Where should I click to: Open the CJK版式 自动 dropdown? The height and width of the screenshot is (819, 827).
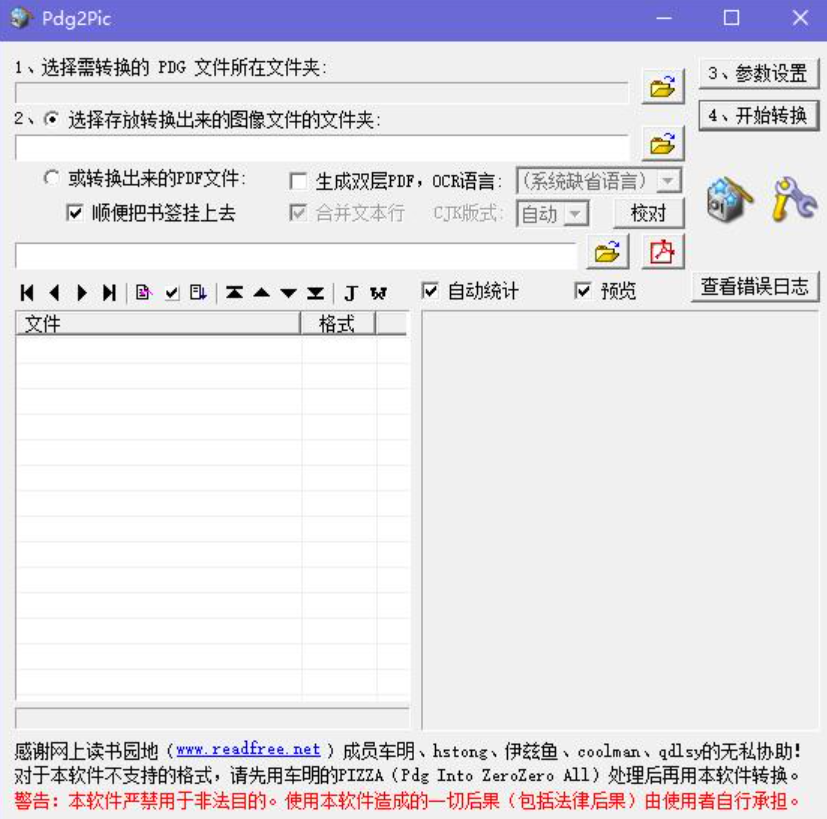click(552, 214)
